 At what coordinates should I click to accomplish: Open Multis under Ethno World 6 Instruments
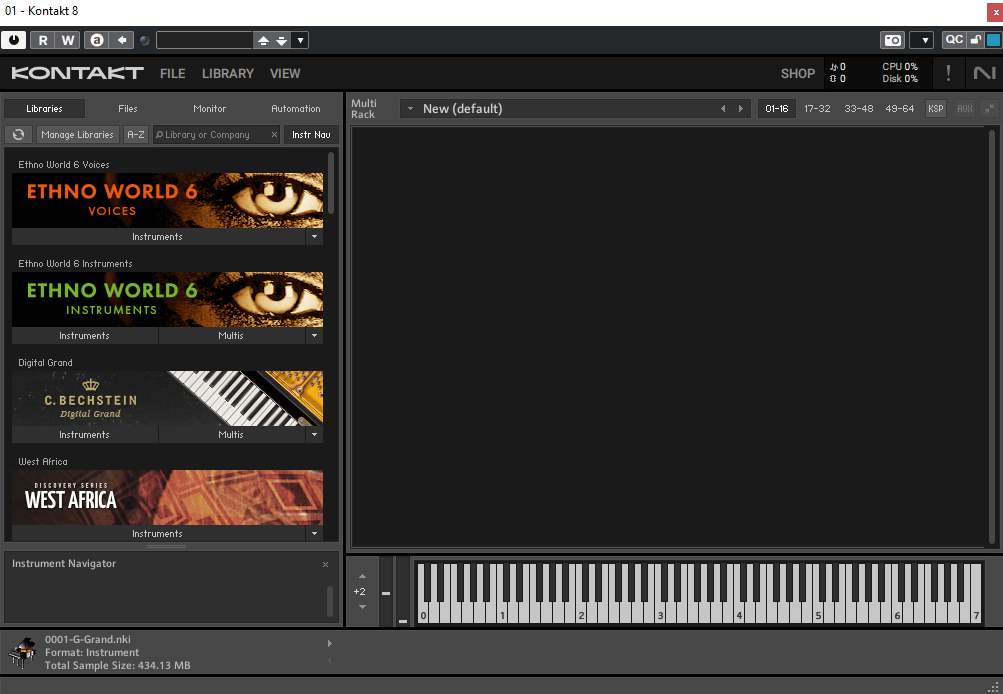231,336
